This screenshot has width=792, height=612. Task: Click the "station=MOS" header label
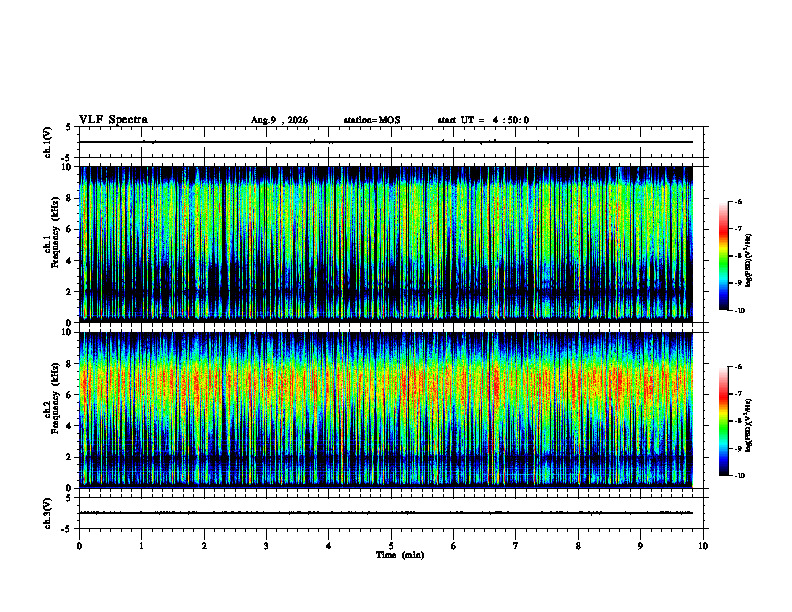pos(372,120)
